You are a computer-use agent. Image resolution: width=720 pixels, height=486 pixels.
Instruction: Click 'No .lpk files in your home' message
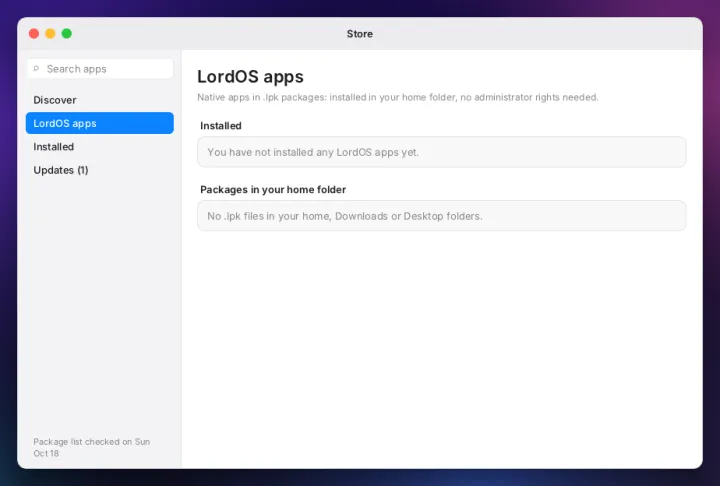(x=345, y=216)
